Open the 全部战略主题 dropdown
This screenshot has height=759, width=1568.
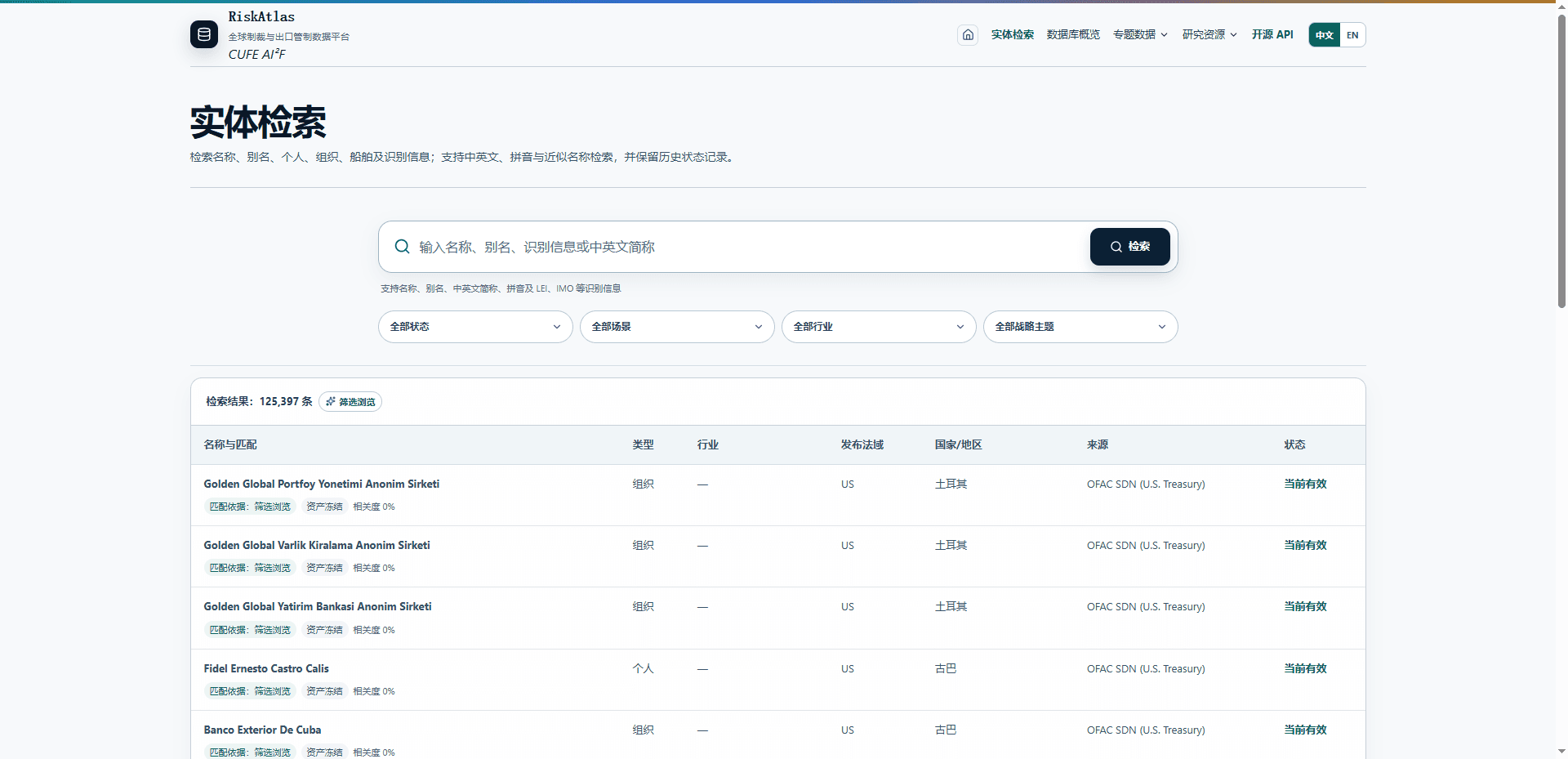coord(1080,327)
